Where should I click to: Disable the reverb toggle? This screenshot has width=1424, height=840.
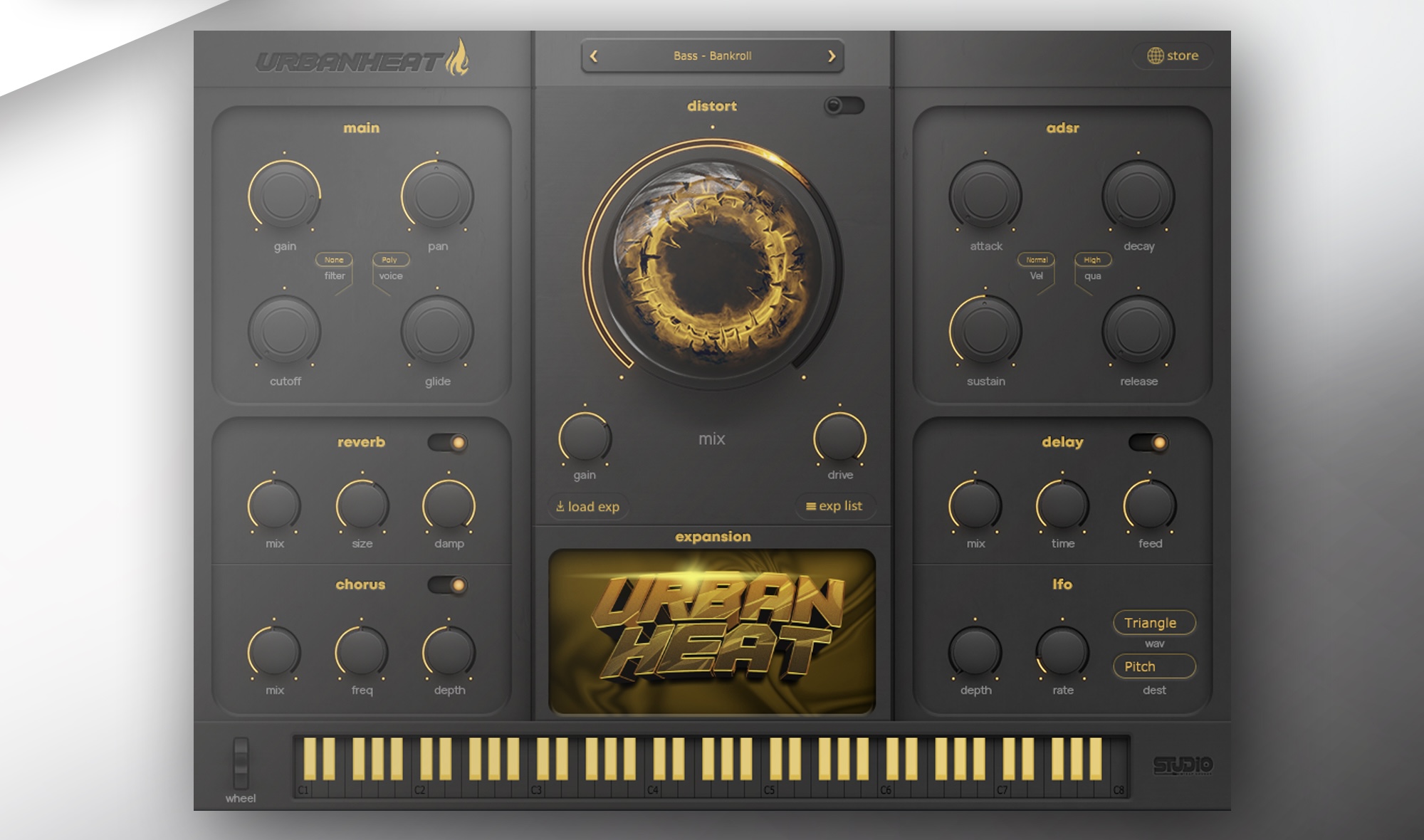pos(447,443)
